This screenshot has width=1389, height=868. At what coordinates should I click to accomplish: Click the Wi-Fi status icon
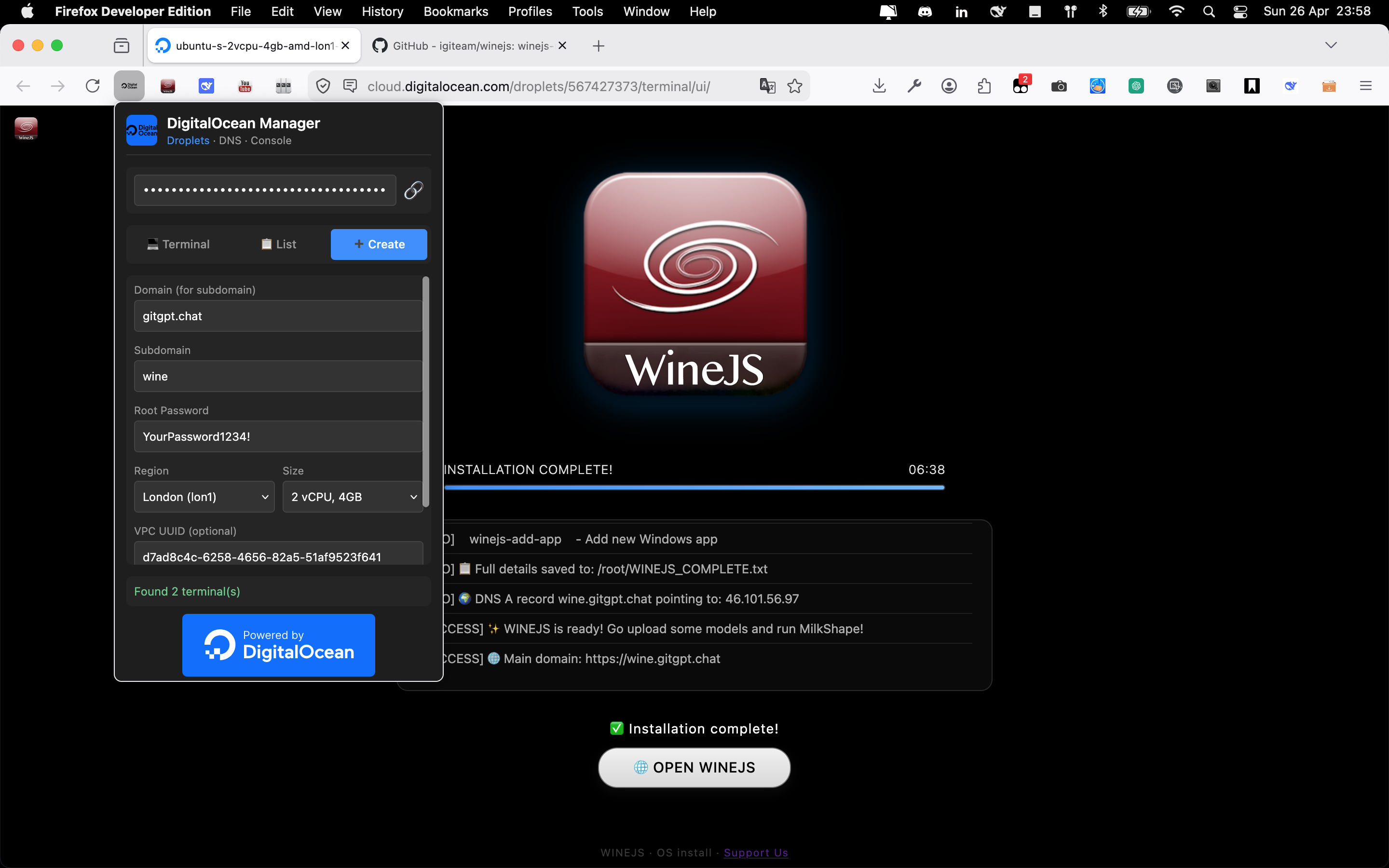pos(1176,12)
